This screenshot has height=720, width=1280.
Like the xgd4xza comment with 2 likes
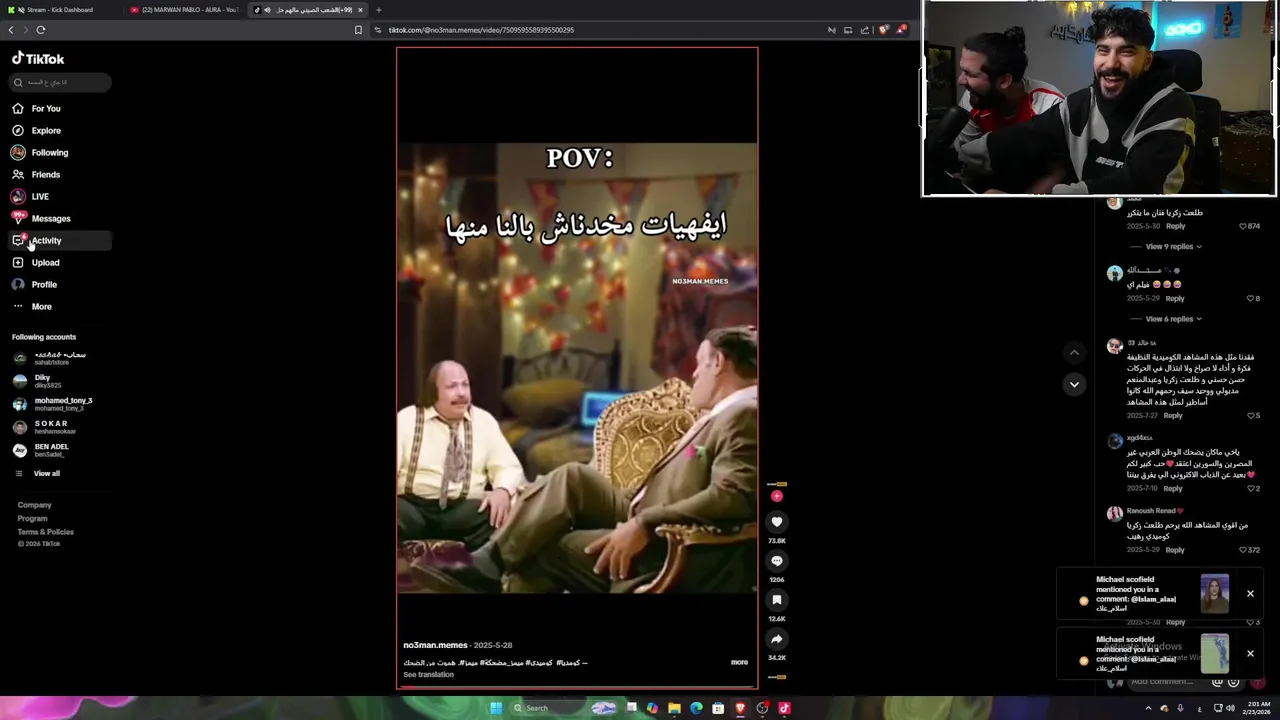[1250, 488]
